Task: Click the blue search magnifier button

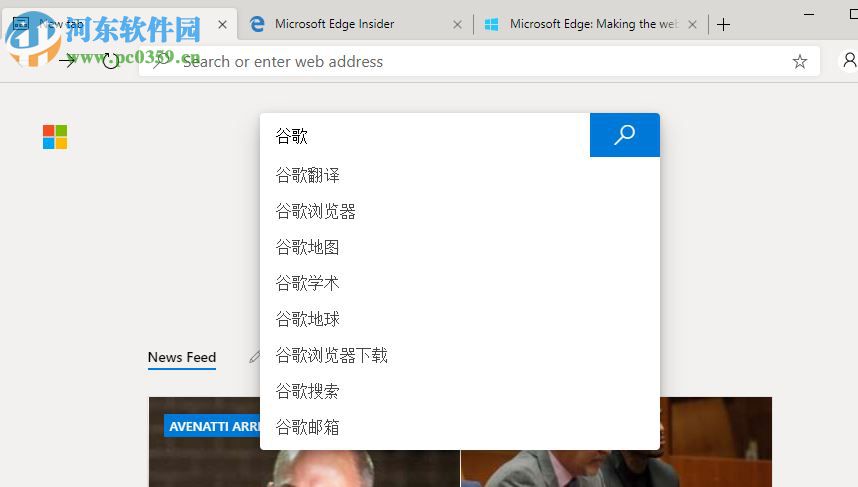Action: click(624, 135)
